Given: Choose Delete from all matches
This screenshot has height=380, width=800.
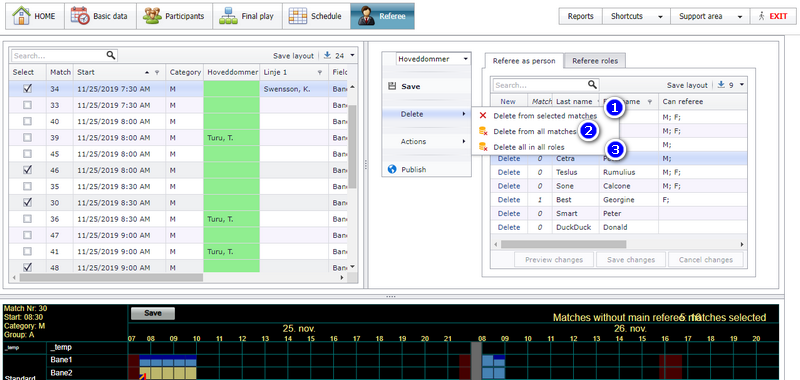Looking at the screenshot, I should 534,132.
